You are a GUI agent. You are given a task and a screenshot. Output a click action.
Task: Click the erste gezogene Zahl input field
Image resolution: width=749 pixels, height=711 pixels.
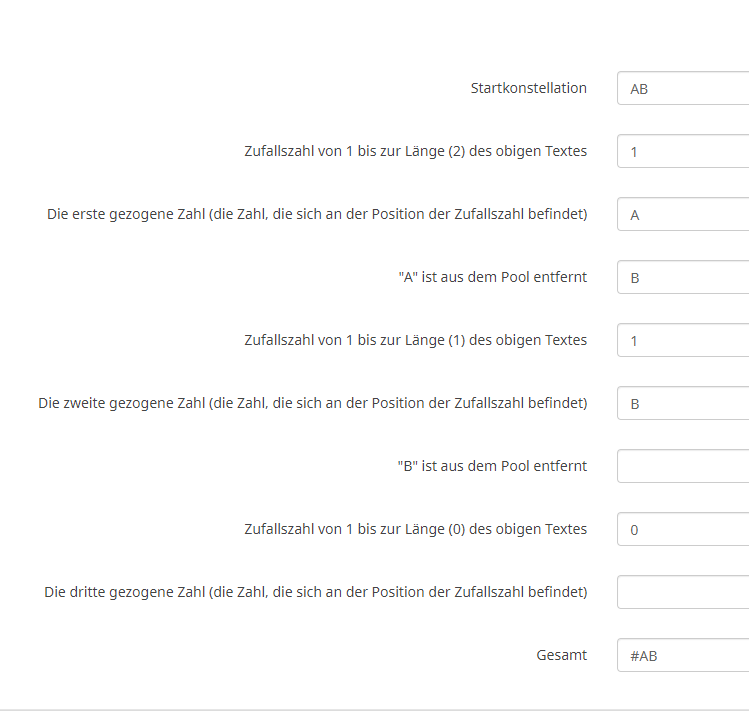click(x=684, y=215)
